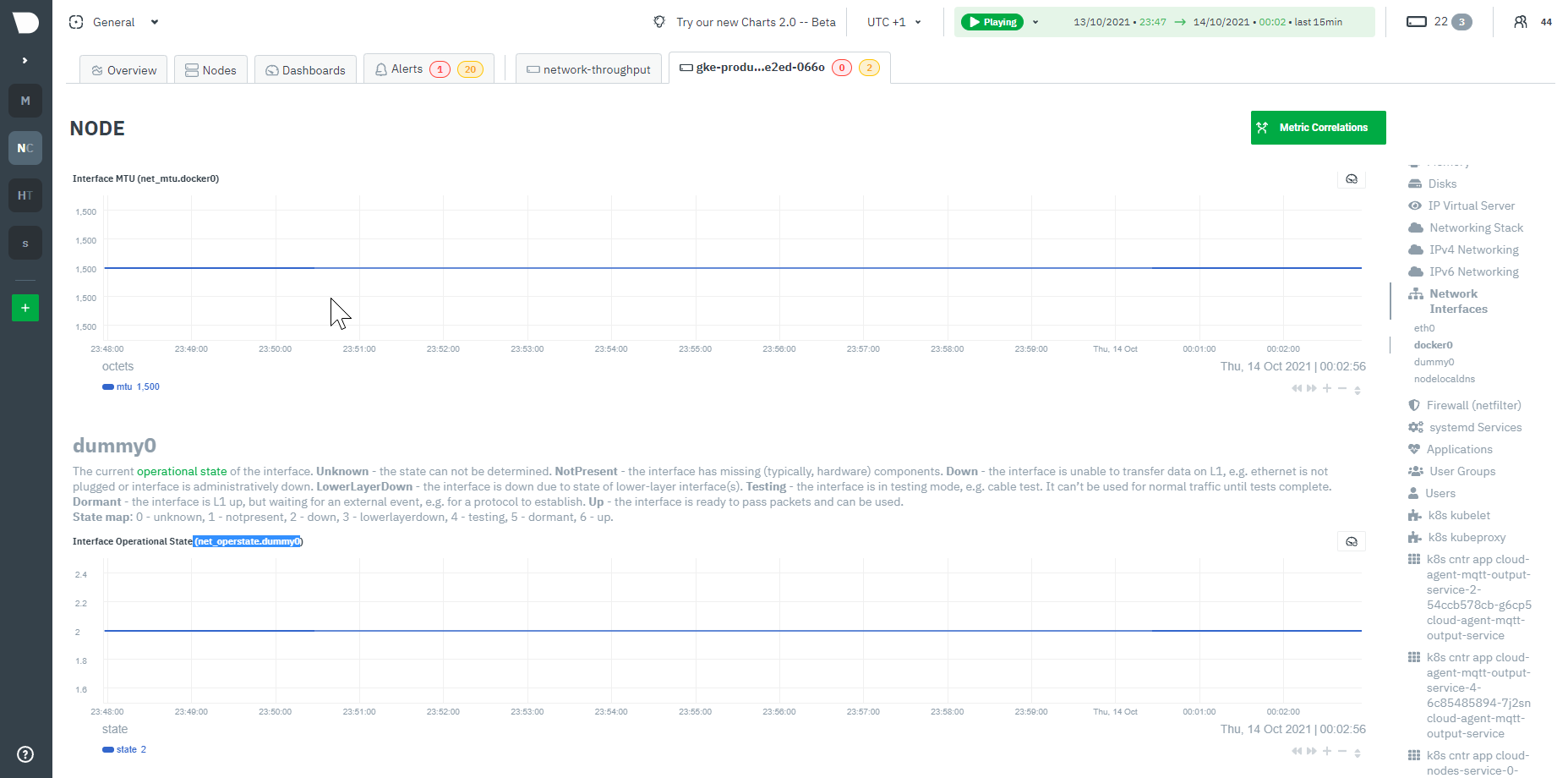Pause live updates with the Playing control
This screenshot has height=778, width=1568.
click(x=992, y=22)
